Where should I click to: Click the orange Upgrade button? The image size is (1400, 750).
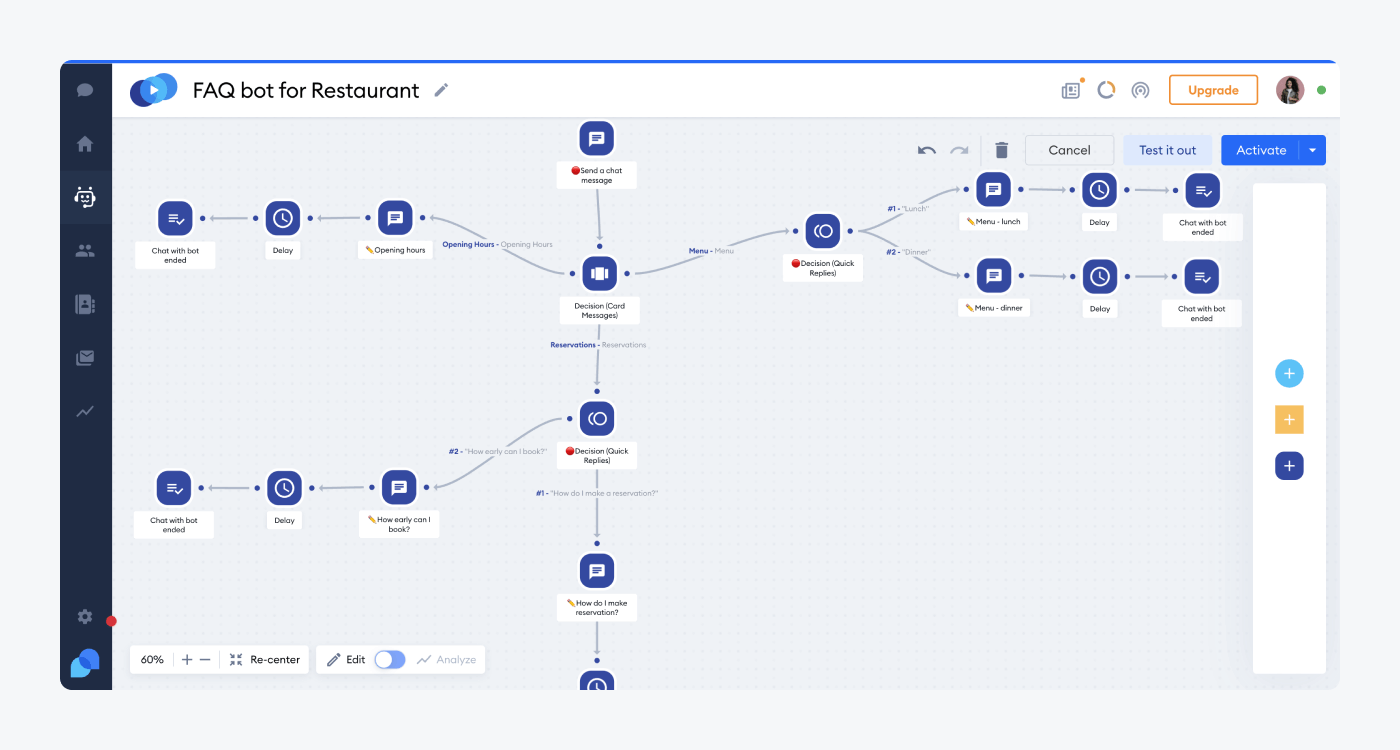1213,90
